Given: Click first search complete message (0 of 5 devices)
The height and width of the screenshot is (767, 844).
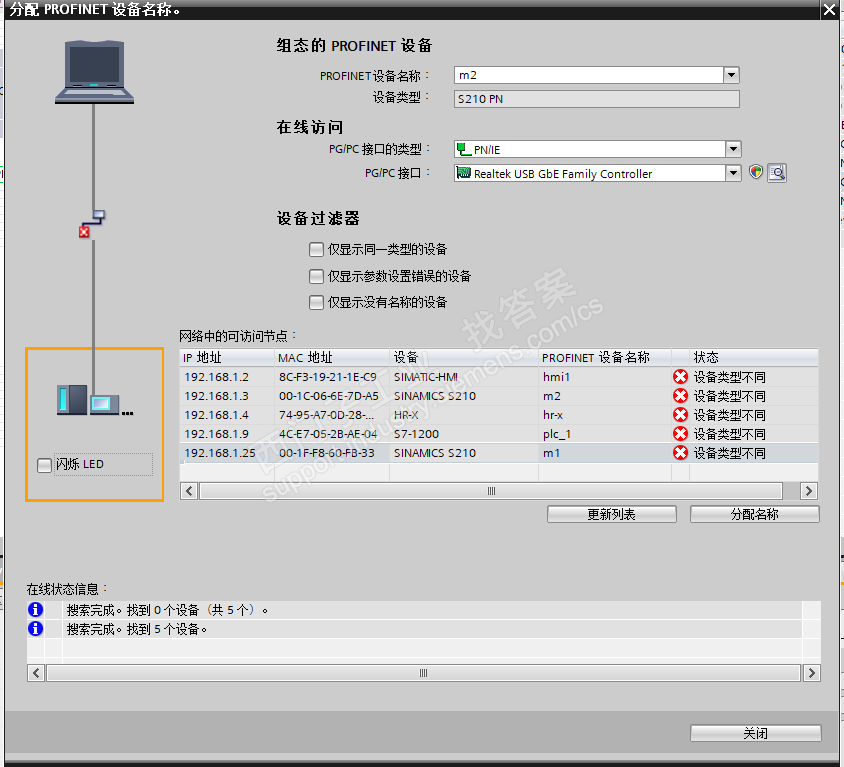Looking at the screenshot, I should [167, 610].
